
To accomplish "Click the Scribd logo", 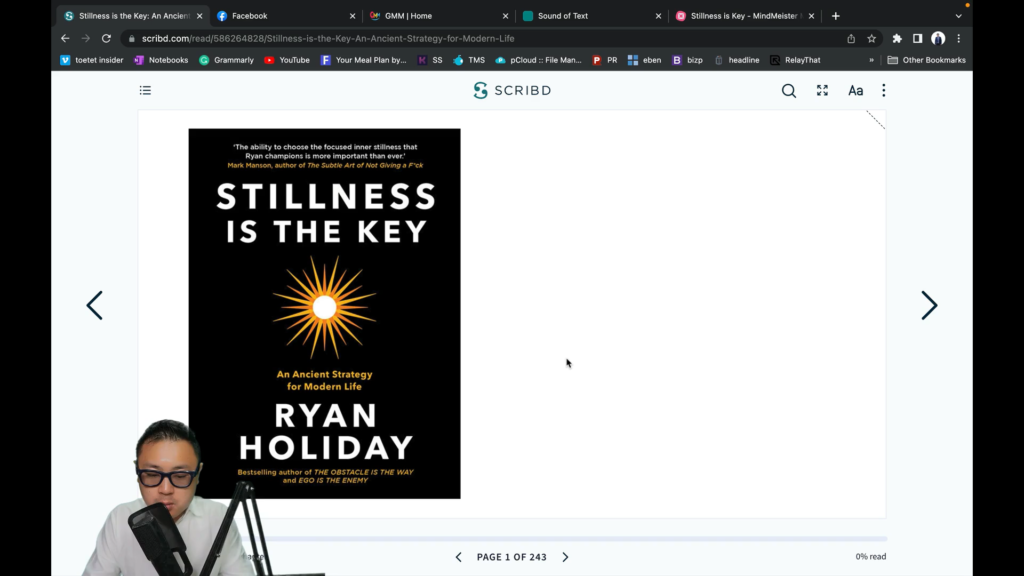I will (x=512, y=90).
